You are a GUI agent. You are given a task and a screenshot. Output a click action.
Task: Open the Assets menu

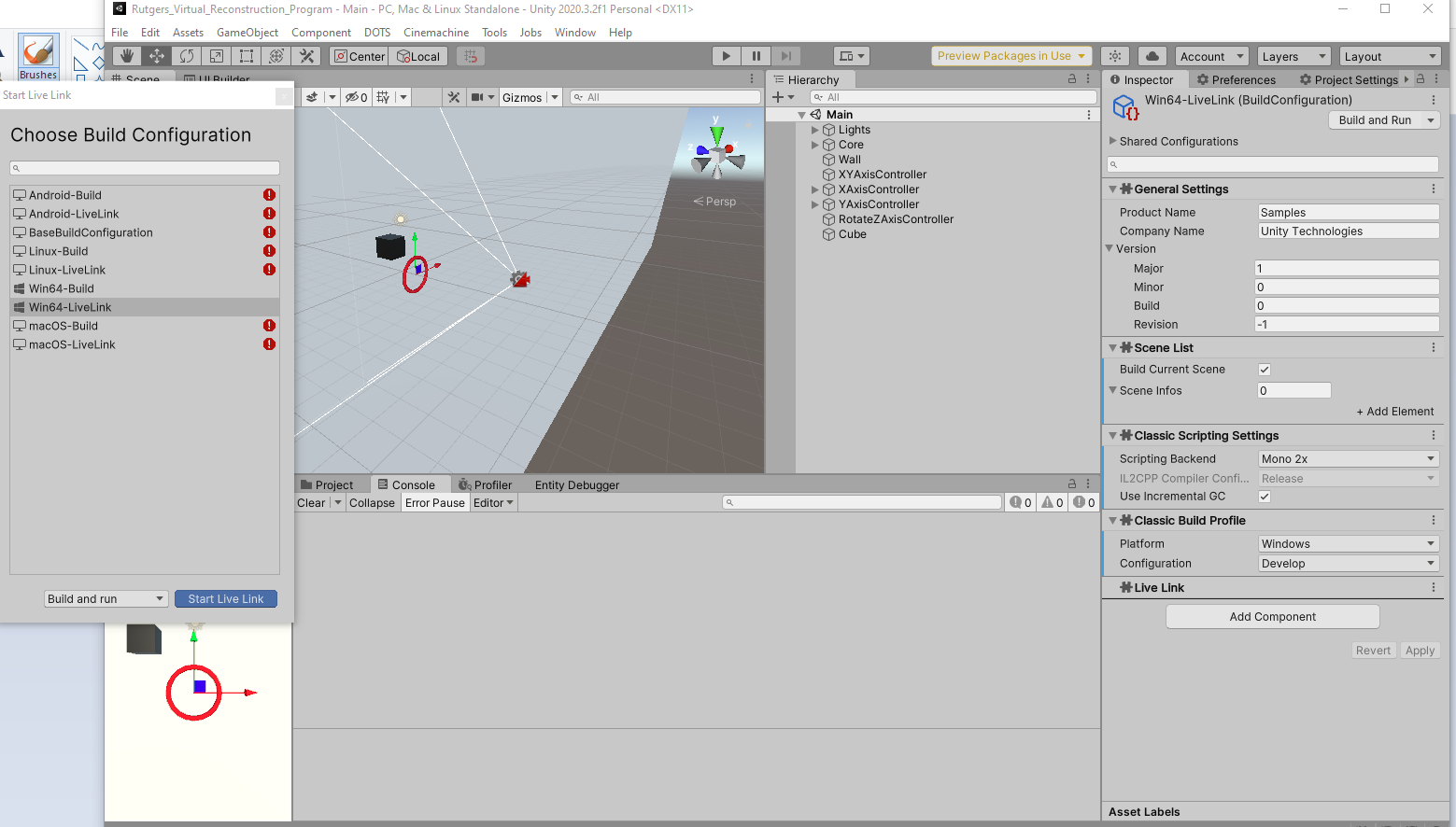coord(188,33)
